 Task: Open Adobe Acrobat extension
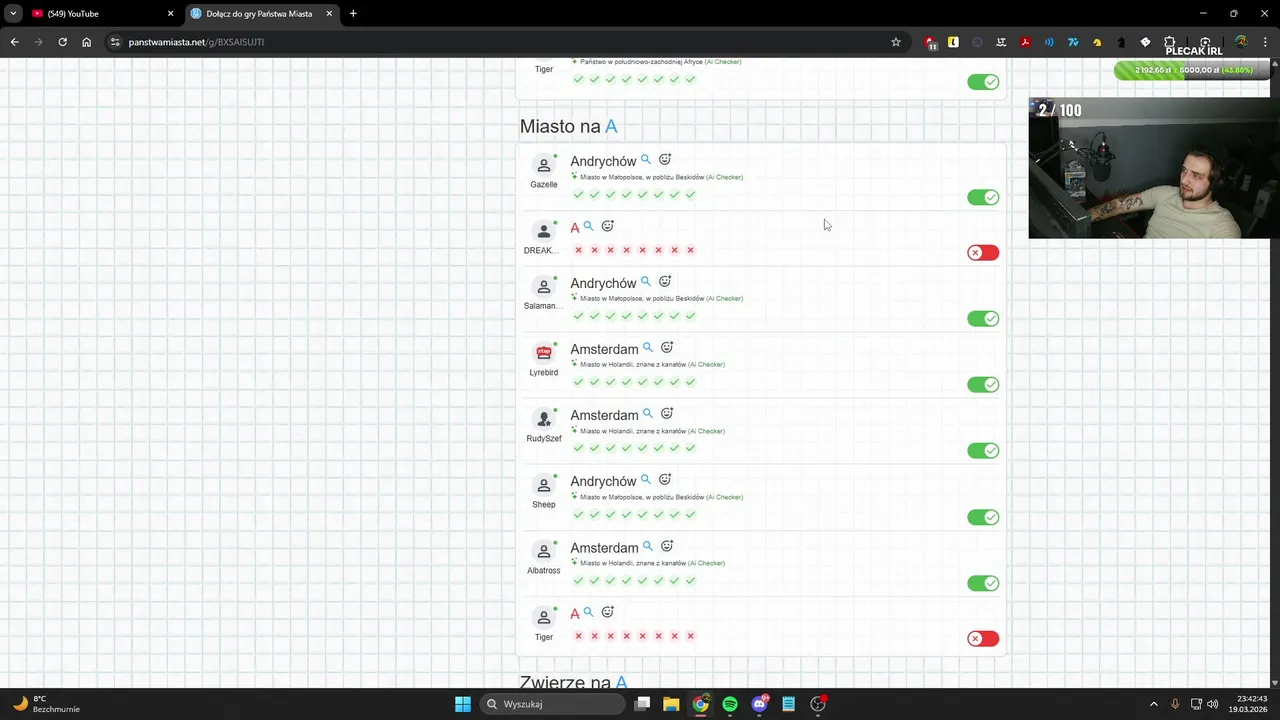tap(1025, 42)
